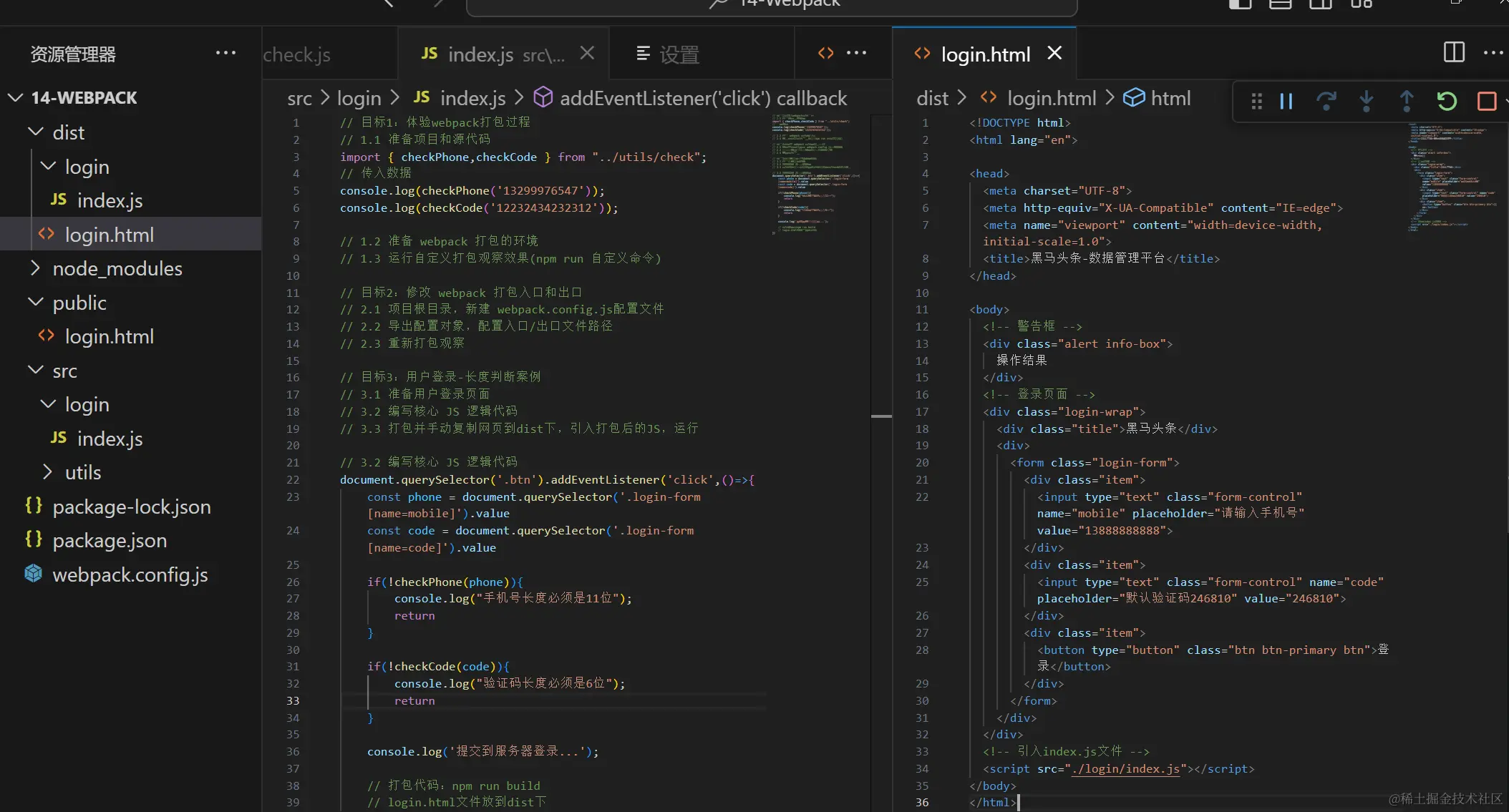Open index.js under src/login
This screenshot has height=812, width=1509.
tap(110, 438)
